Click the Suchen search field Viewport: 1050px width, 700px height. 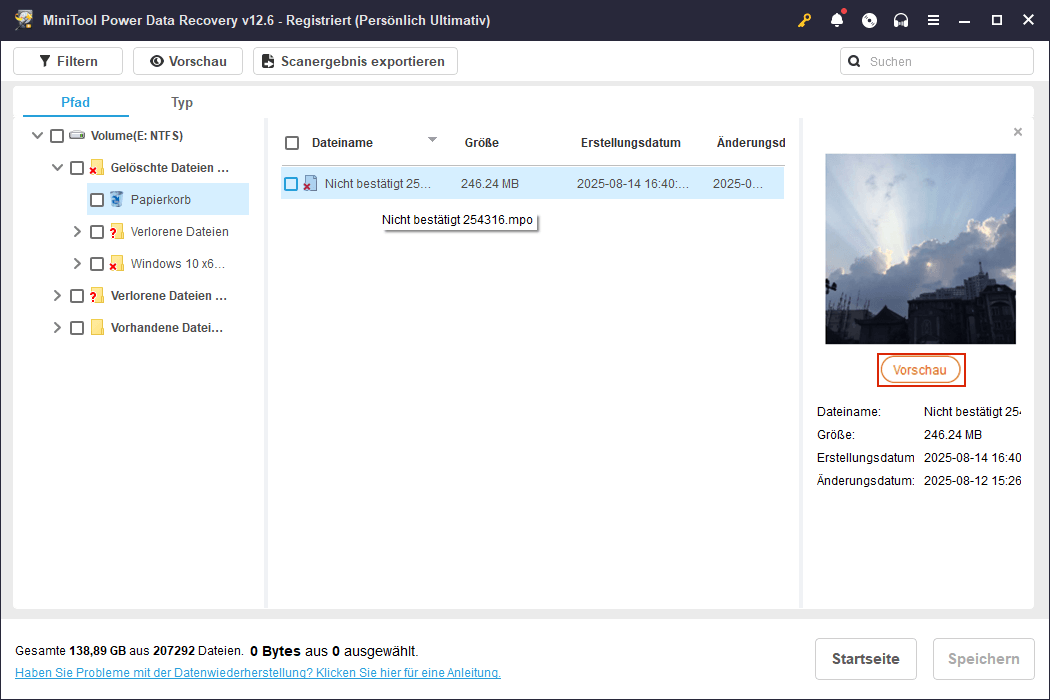tap(937, 61)
